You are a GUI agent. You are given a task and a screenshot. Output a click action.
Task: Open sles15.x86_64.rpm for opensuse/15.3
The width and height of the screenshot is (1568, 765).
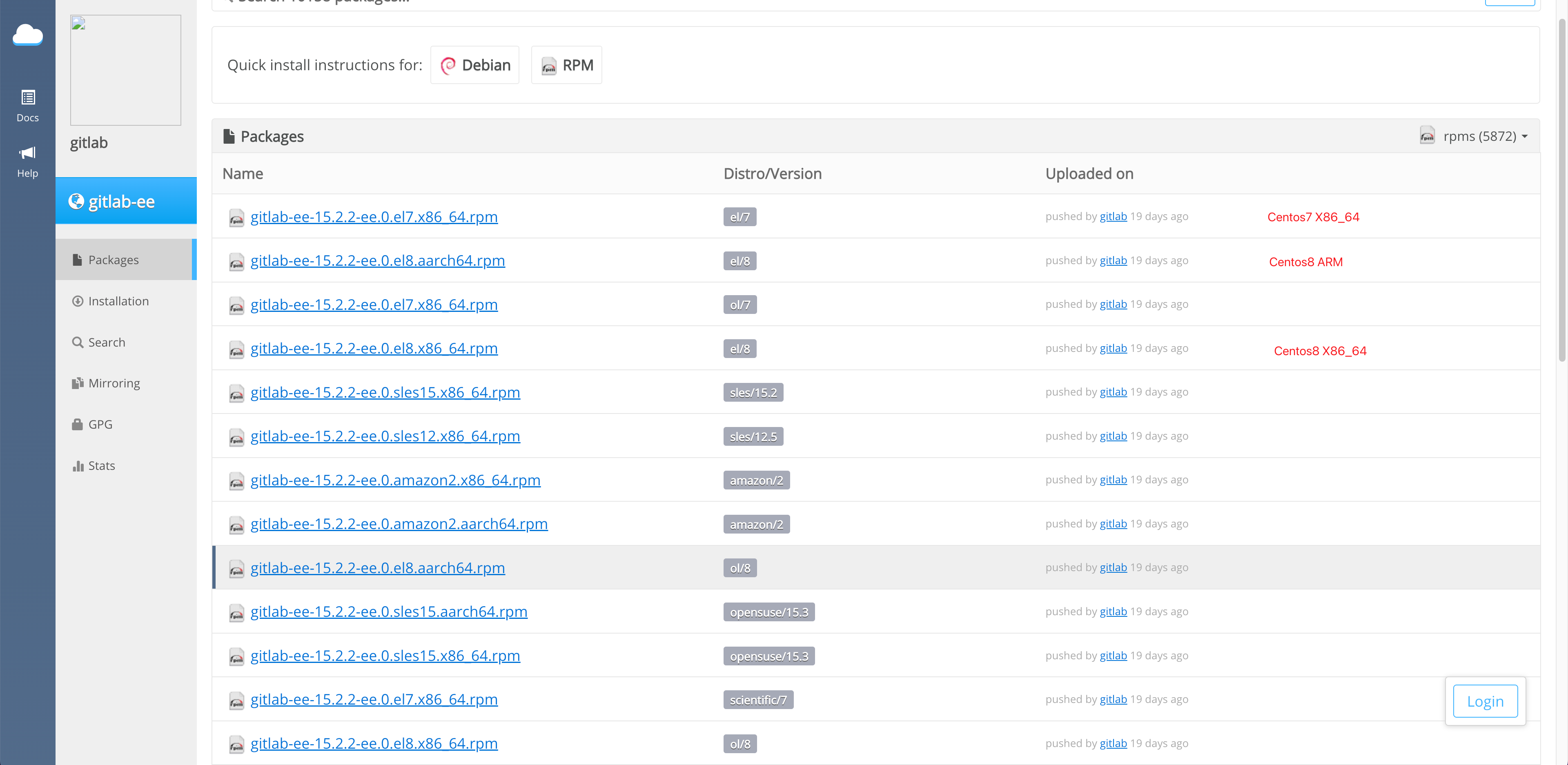[x=385, y=656]
